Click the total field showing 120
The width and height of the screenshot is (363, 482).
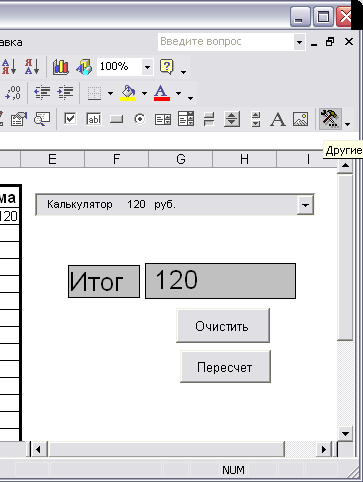point(220,281)
